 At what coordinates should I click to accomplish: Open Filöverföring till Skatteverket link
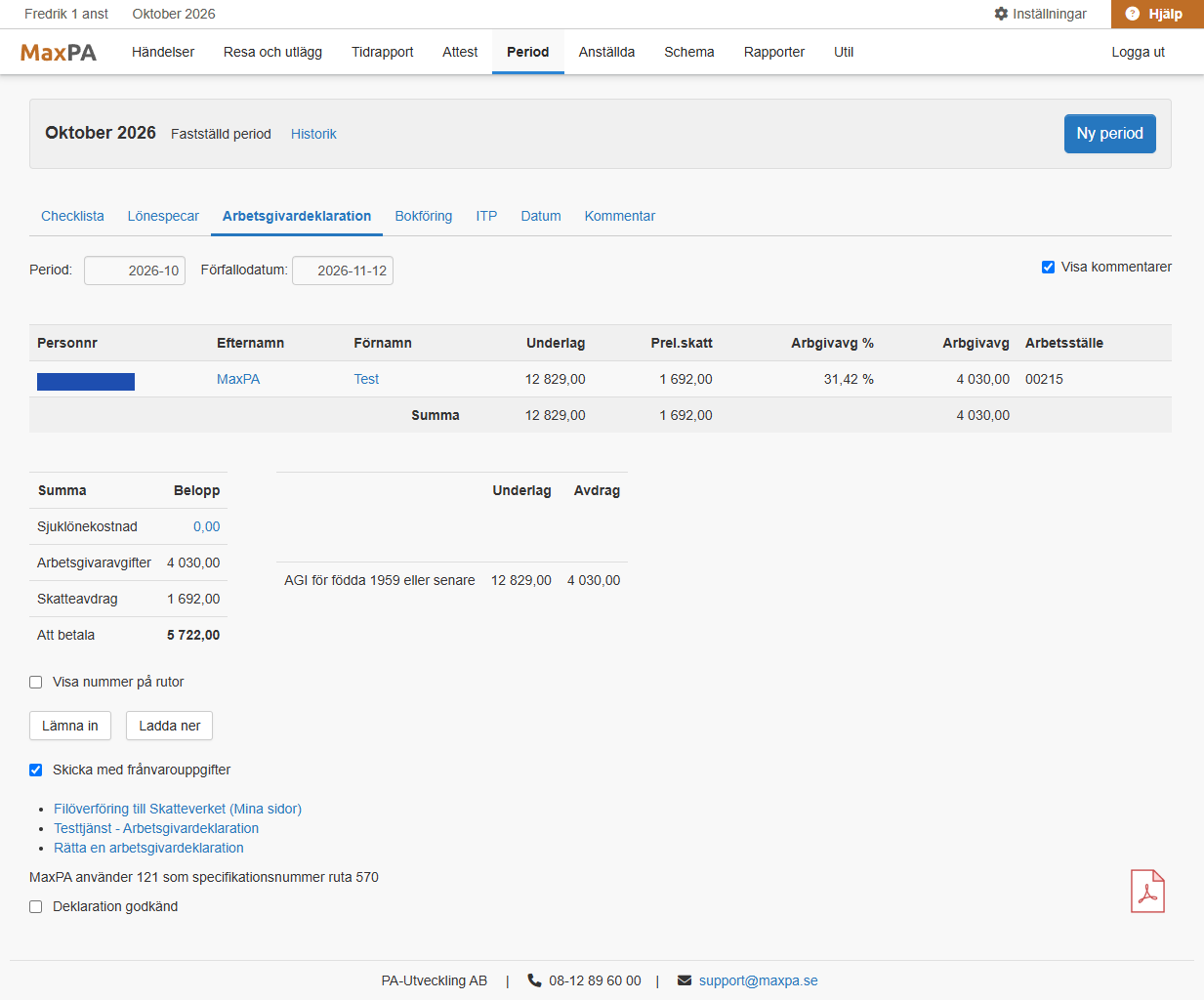coord(178,809)
